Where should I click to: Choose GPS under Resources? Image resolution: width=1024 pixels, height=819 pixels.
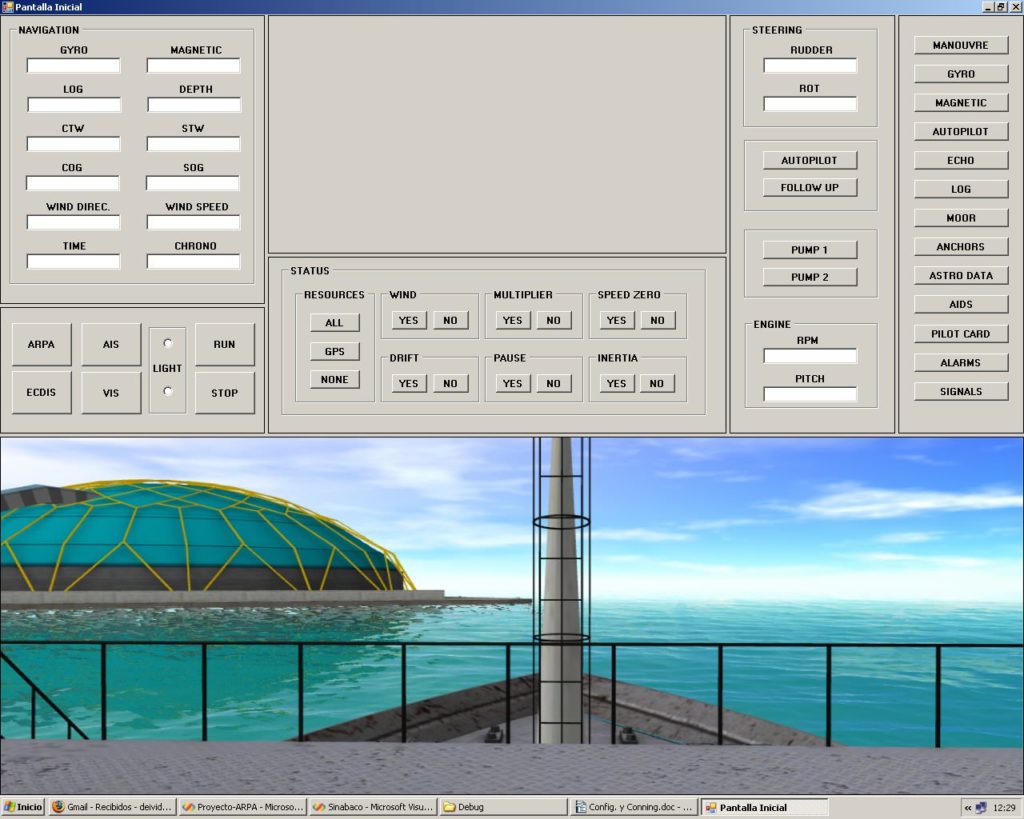(334, 351)
